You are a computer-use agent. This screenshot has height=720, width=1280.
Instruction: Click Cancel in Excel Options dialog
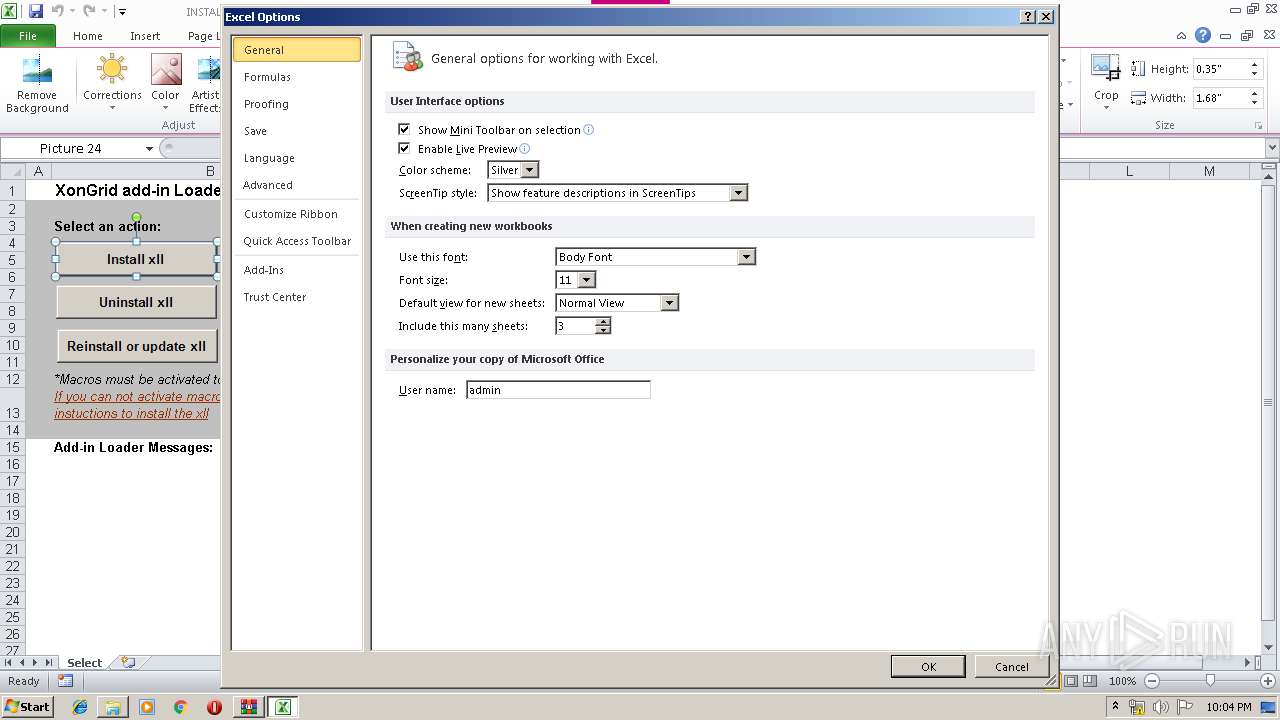pos(1011,667)
